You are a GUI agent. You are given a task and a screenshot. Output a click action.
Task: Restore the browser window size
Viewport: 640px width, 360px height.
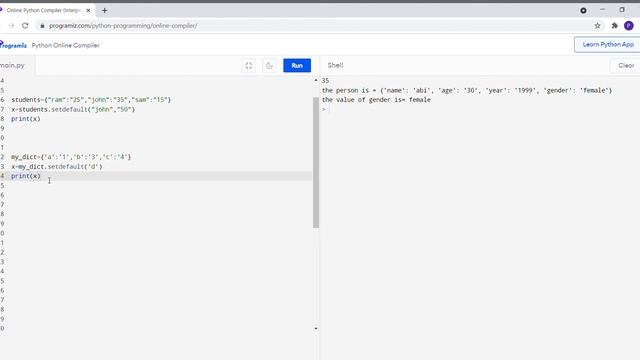[x=622, y=10]
